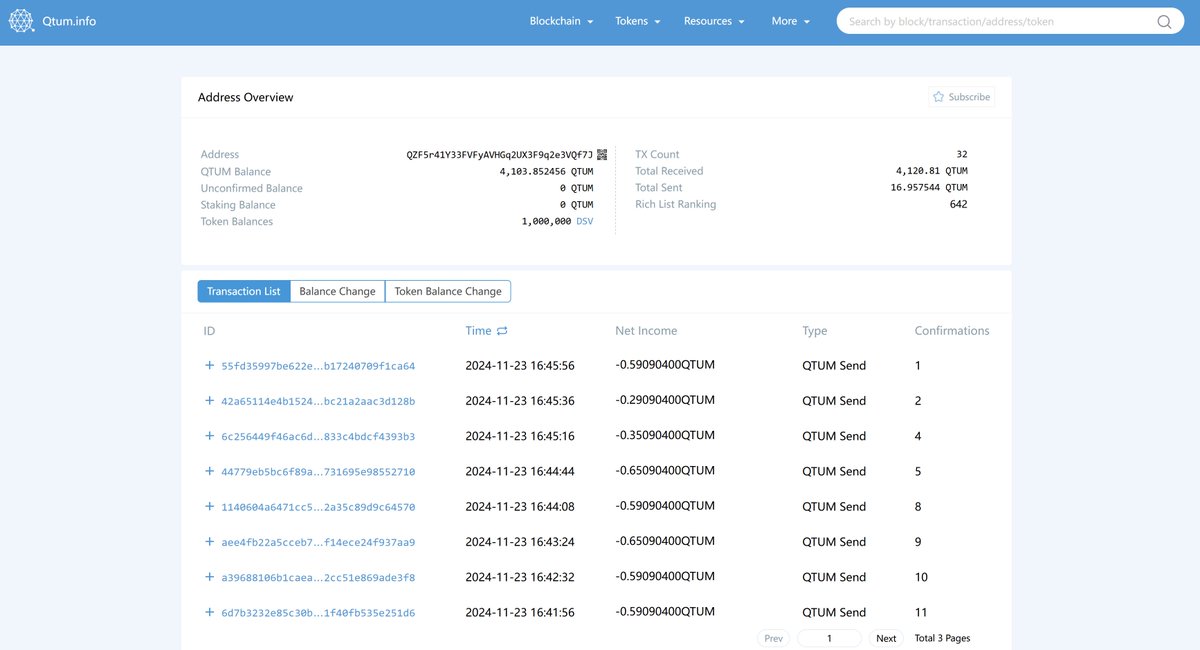Click the search magnifier icon
This screenshot has width=1200, height=650.
(1163, 20)
